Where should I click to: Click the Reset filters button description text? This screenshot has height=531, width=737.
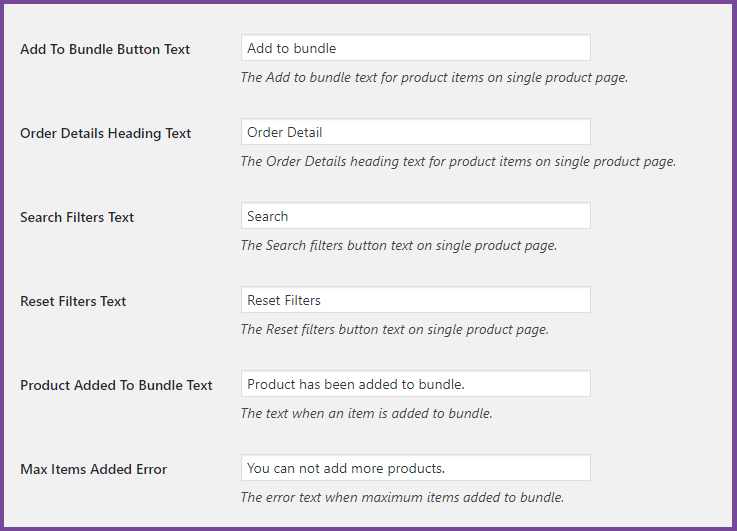[394, 329]
